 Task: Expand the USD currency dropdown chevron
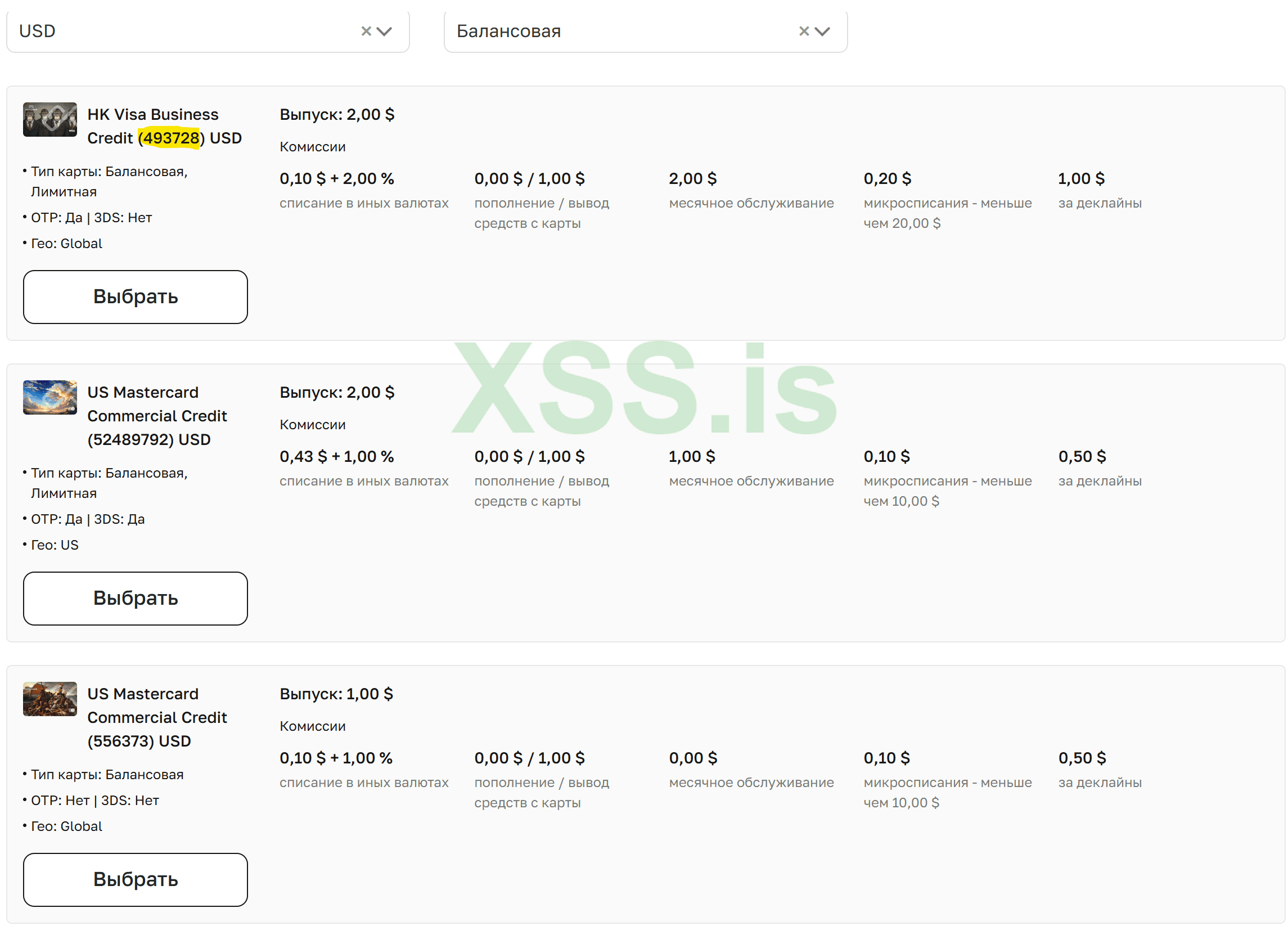pos(384,31)
